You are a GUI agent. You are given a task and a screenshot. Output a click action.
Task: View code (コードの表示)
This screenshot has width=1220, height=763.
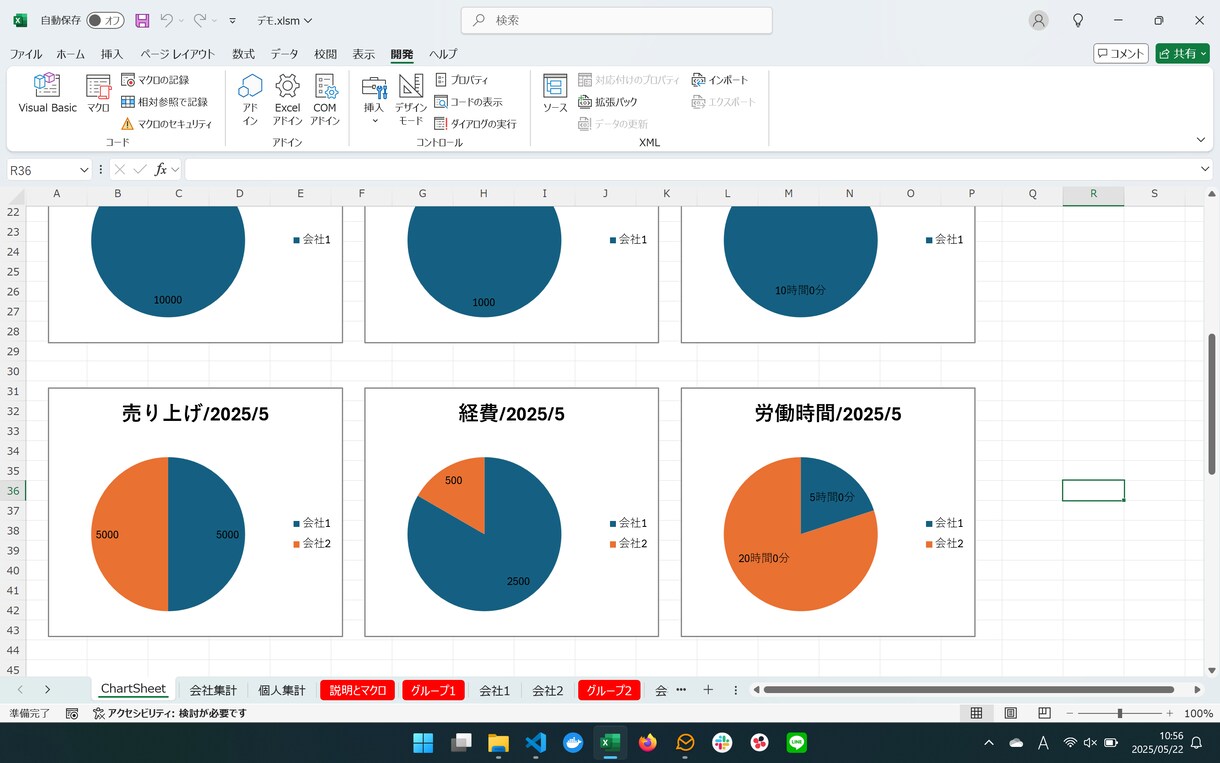[x=468, y=102]
